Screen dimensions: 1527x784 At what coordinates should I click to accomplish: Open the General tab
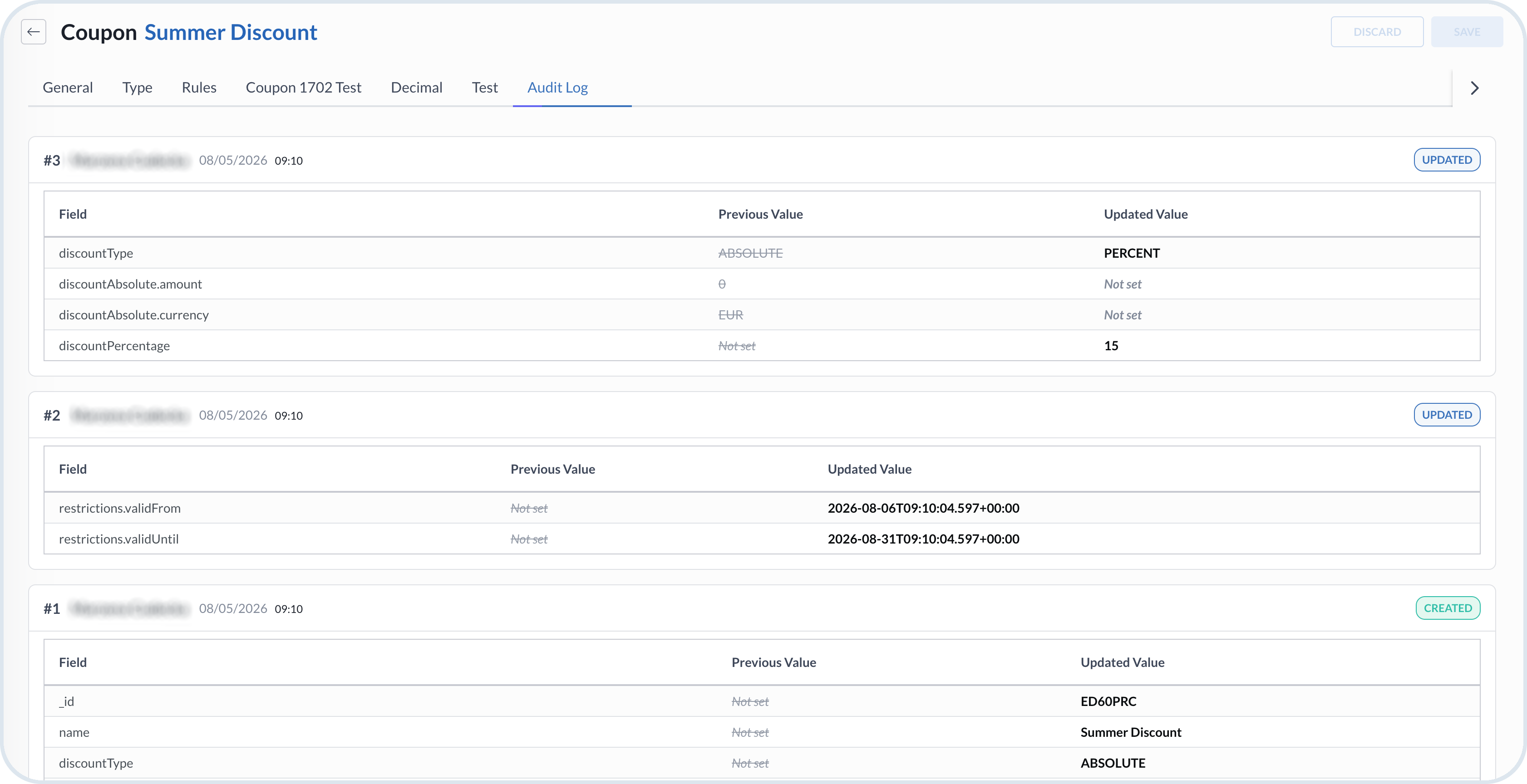(68, 88)
